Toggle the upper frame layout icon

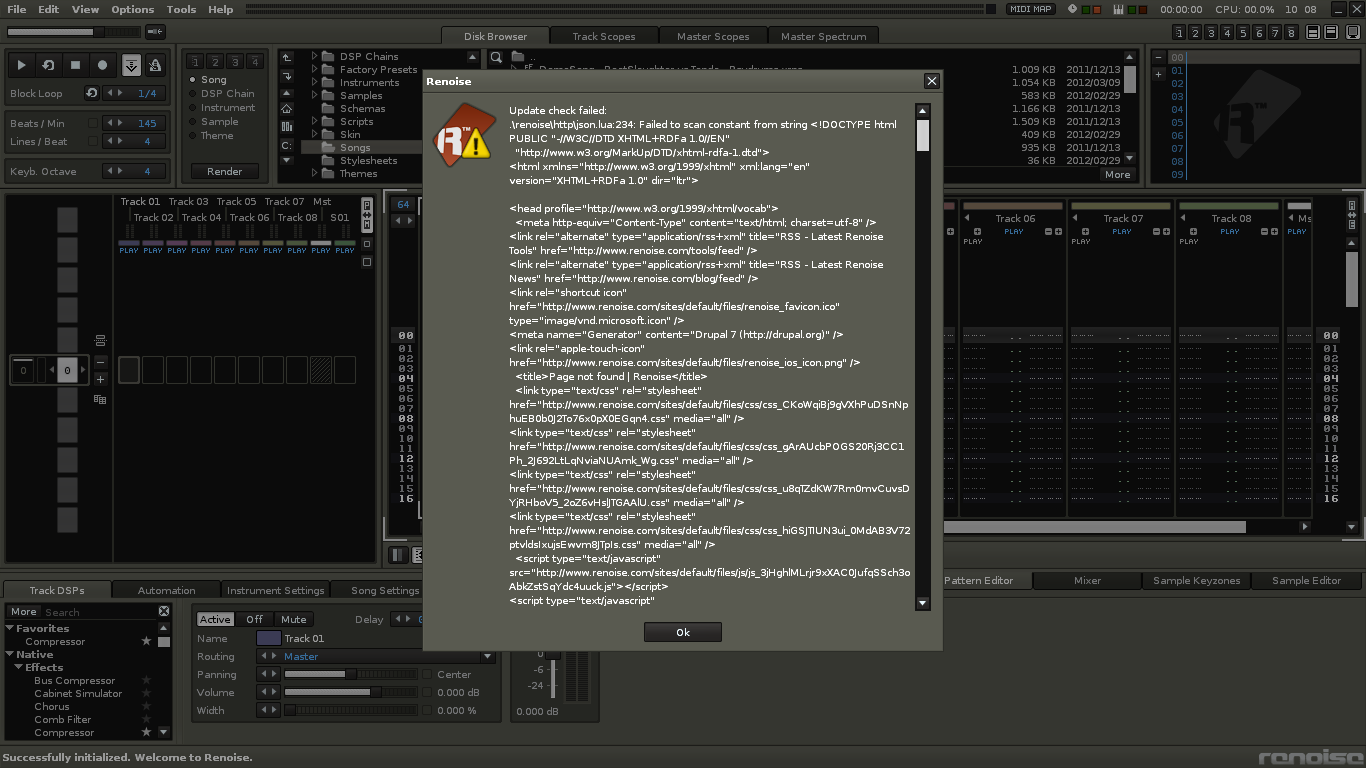[1313, 33]
